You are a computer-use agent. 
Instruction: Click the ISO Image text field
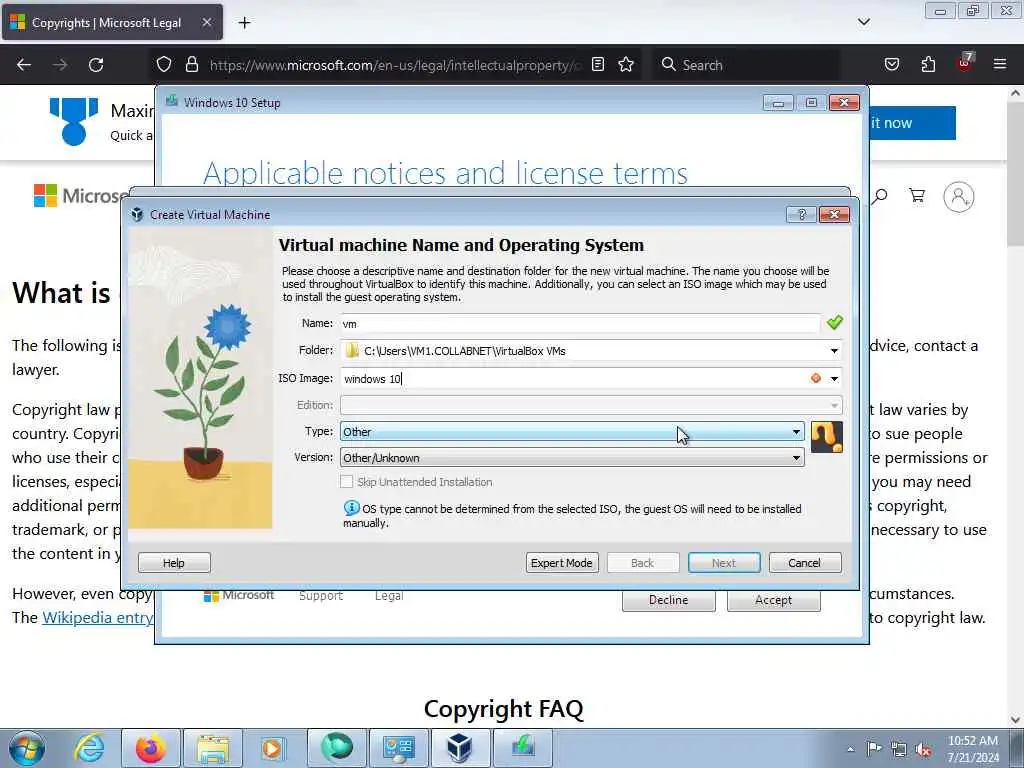tap(575, 379)
